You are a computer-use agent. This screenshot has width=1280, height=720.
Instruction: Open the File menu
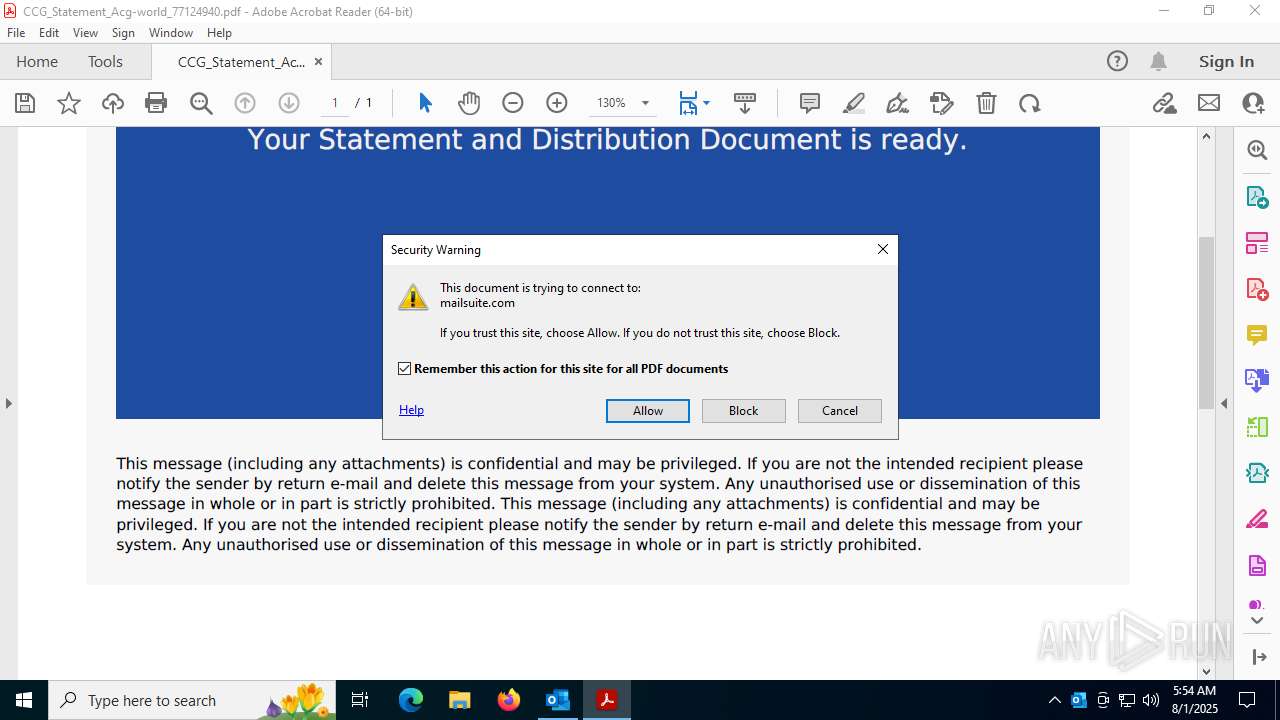tap(16, 33)
